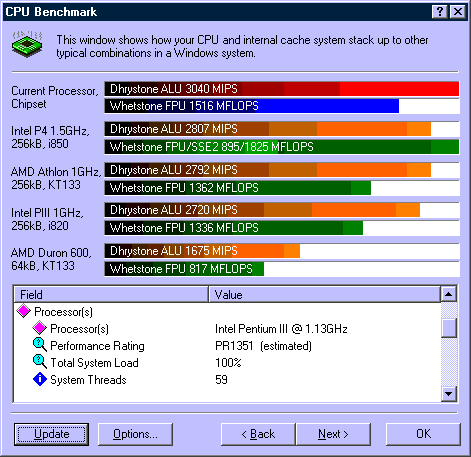
Task: Select the System Threads row
Action: tap(227, 380)
